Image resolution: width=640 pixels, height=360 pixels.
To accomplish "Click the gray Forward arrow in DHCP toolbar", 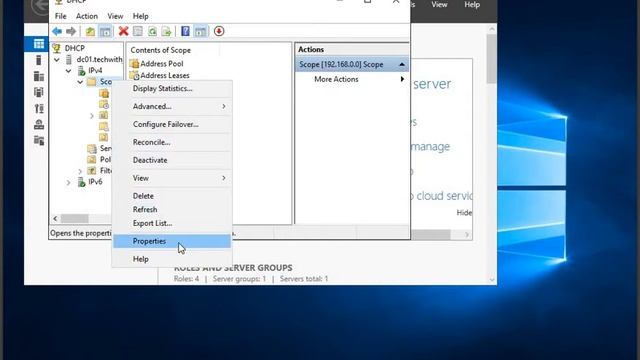I will [x=71, y=31].
